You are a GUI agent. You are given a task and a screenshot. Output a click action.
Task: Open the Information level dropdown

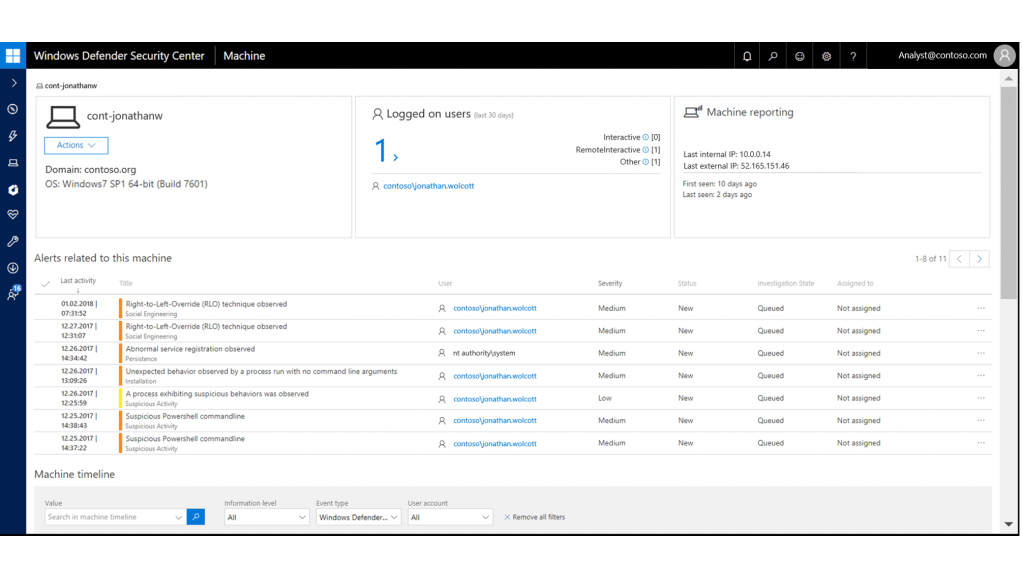(266, 517)
